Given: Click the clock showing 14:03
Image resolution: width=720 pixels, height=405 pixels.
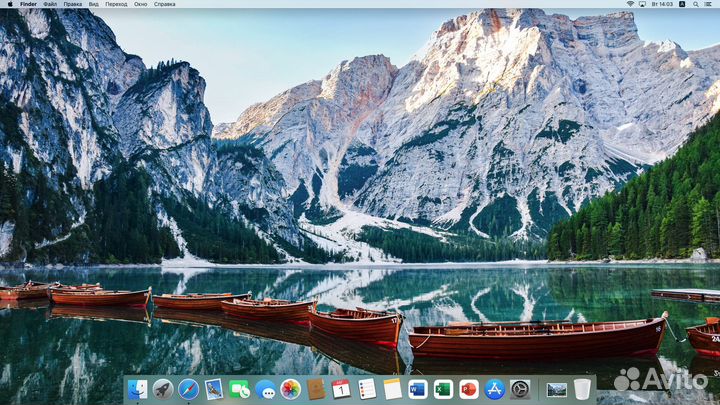Looking at the screenshot, I should [x=662, y=4].
